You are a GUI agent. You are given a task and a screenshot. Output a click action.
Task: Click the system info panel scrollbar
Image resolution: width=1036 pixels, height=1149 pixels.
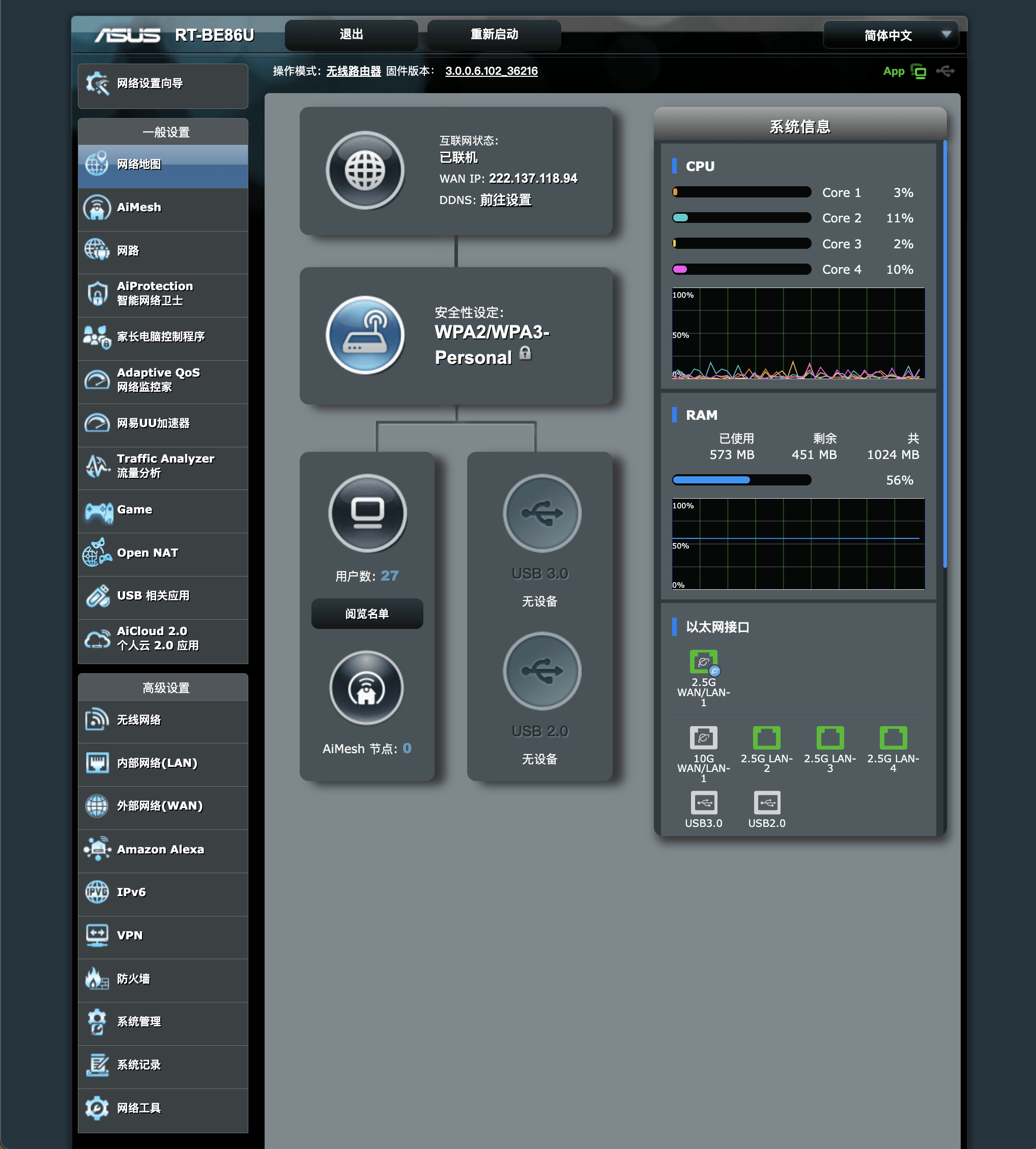[945, 353]
